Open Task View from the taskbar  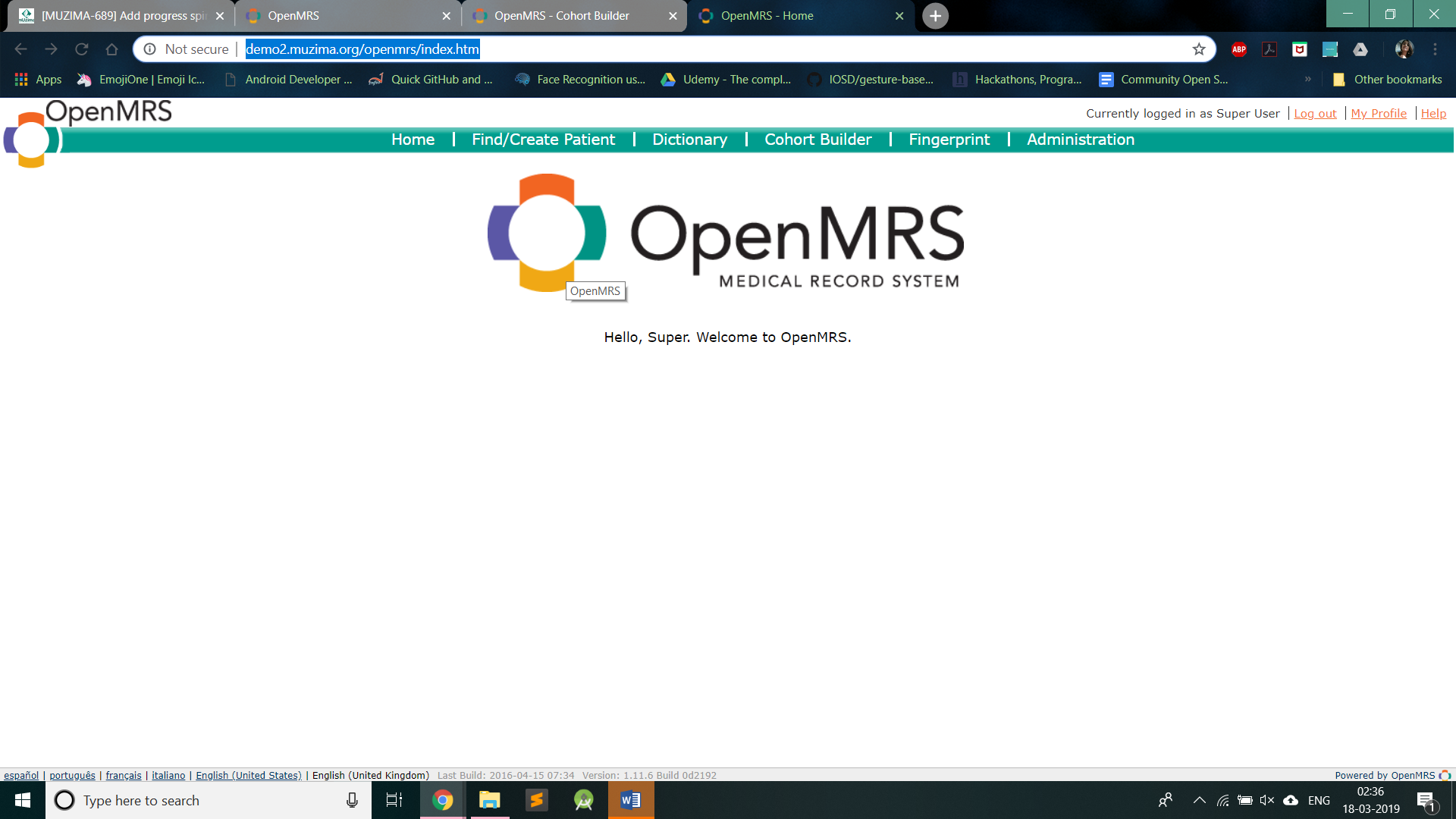[x=394, y=800]
